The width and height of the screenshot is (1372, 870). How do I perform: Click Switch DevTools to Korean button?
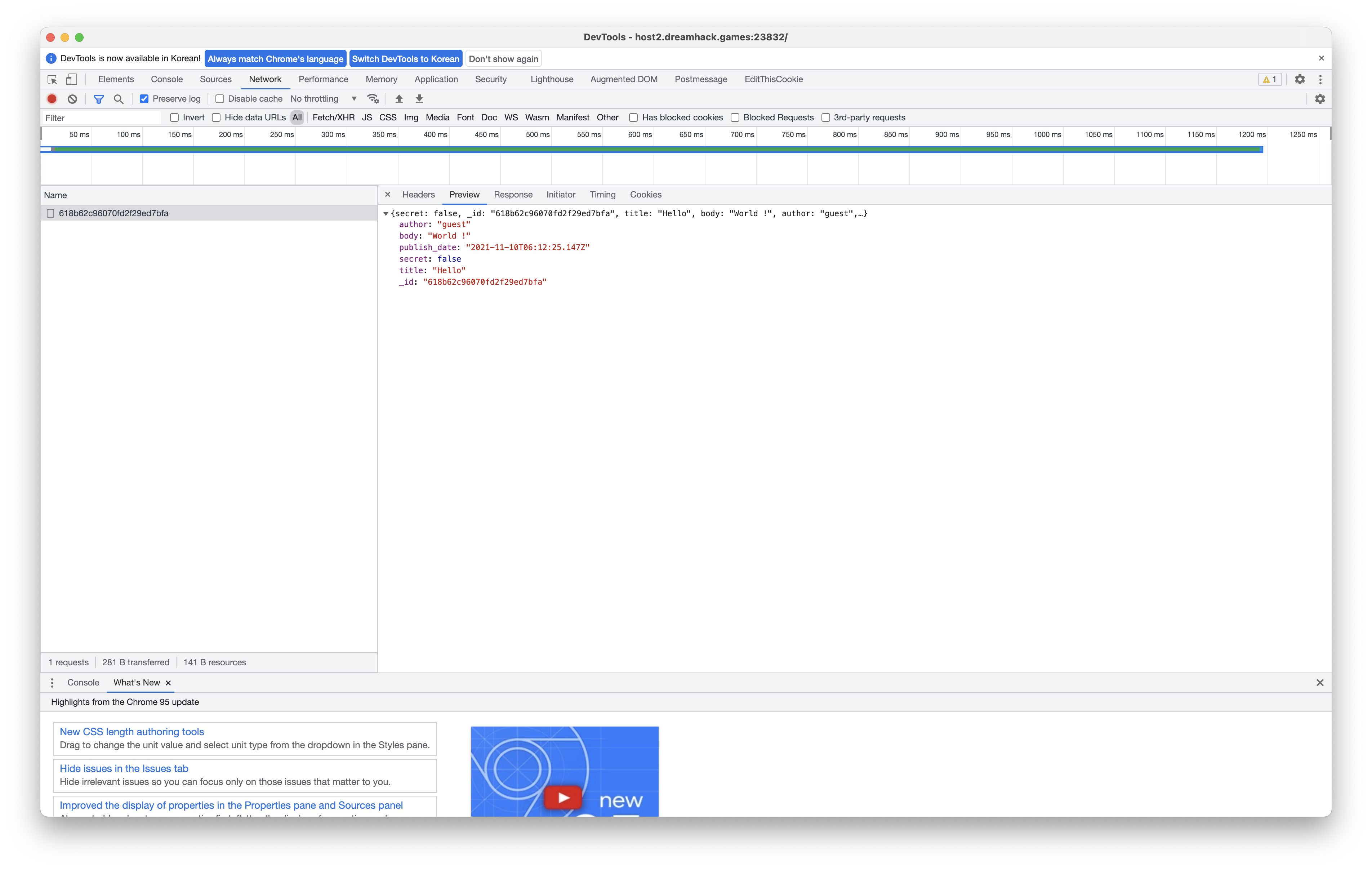tap(405, 59)
